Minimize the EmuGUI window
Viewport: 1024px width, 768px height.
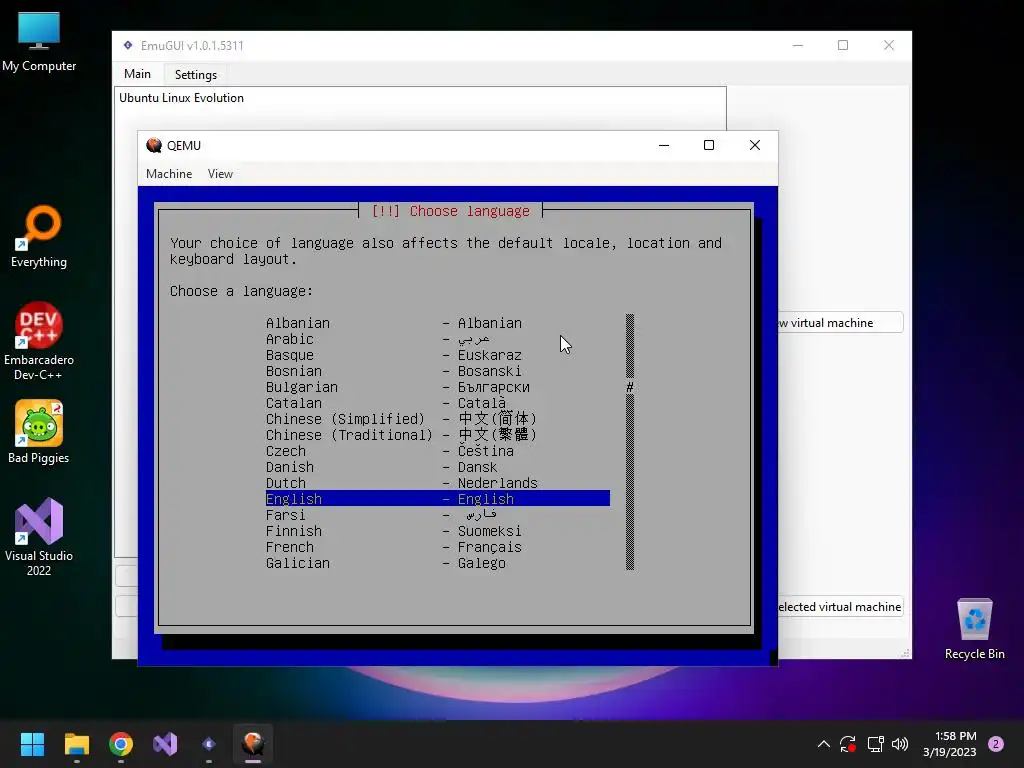coord(797,45)
